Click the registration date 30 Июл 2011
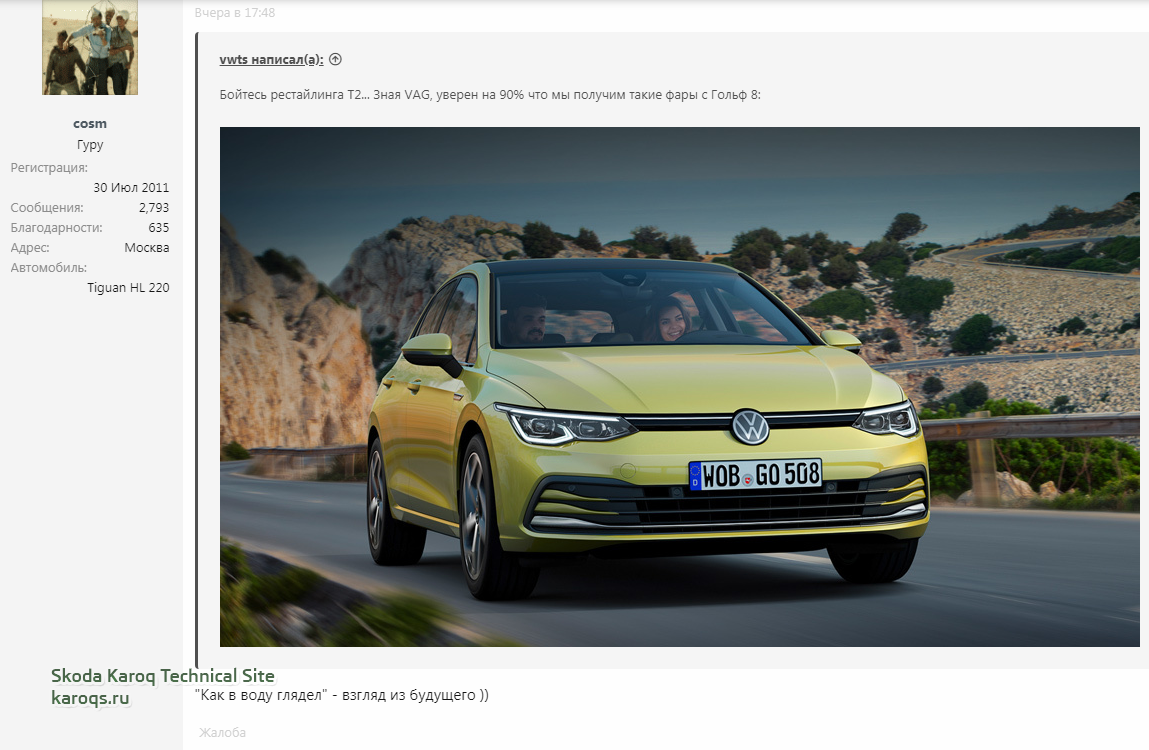Viewport: 1149px width, 750px height. [131, 188]
